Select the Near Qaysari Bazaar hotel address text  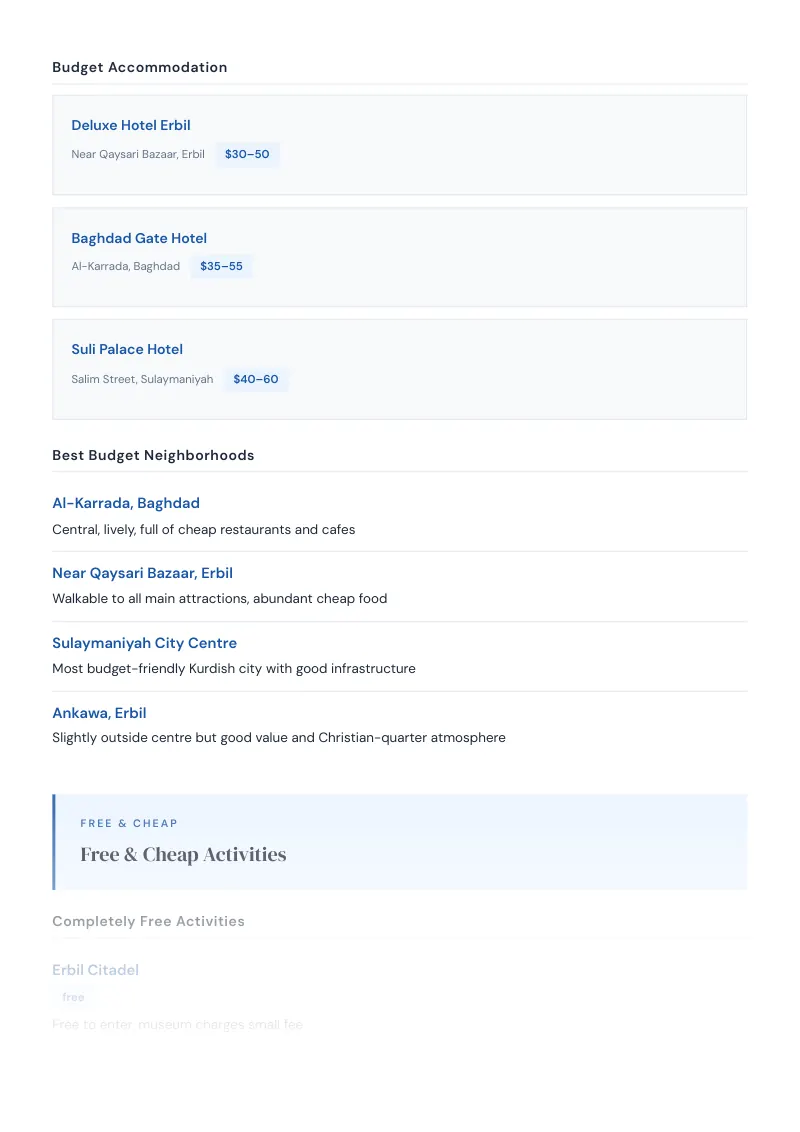[138, 154]
